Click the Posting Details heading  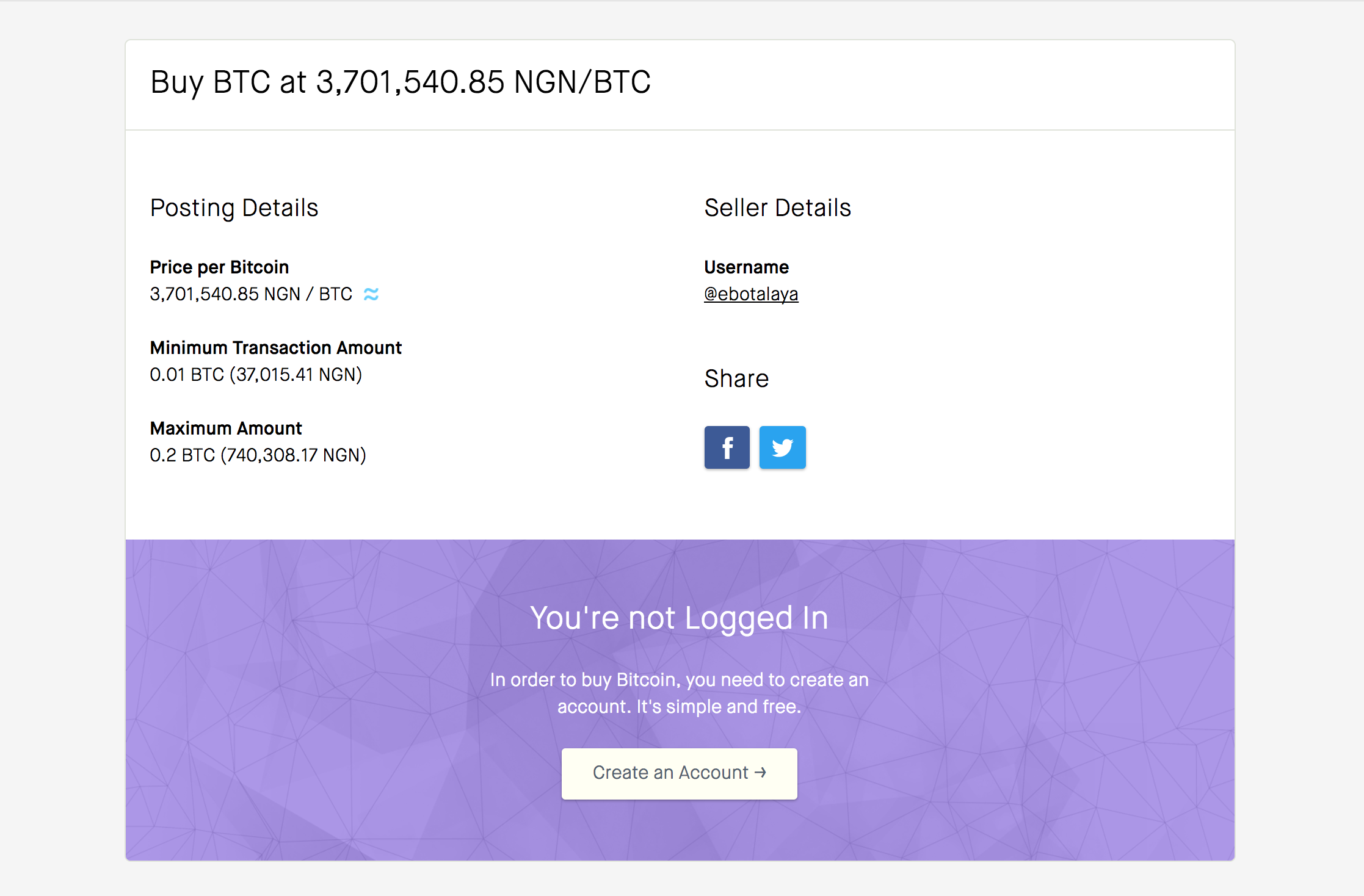pos(234,208)
